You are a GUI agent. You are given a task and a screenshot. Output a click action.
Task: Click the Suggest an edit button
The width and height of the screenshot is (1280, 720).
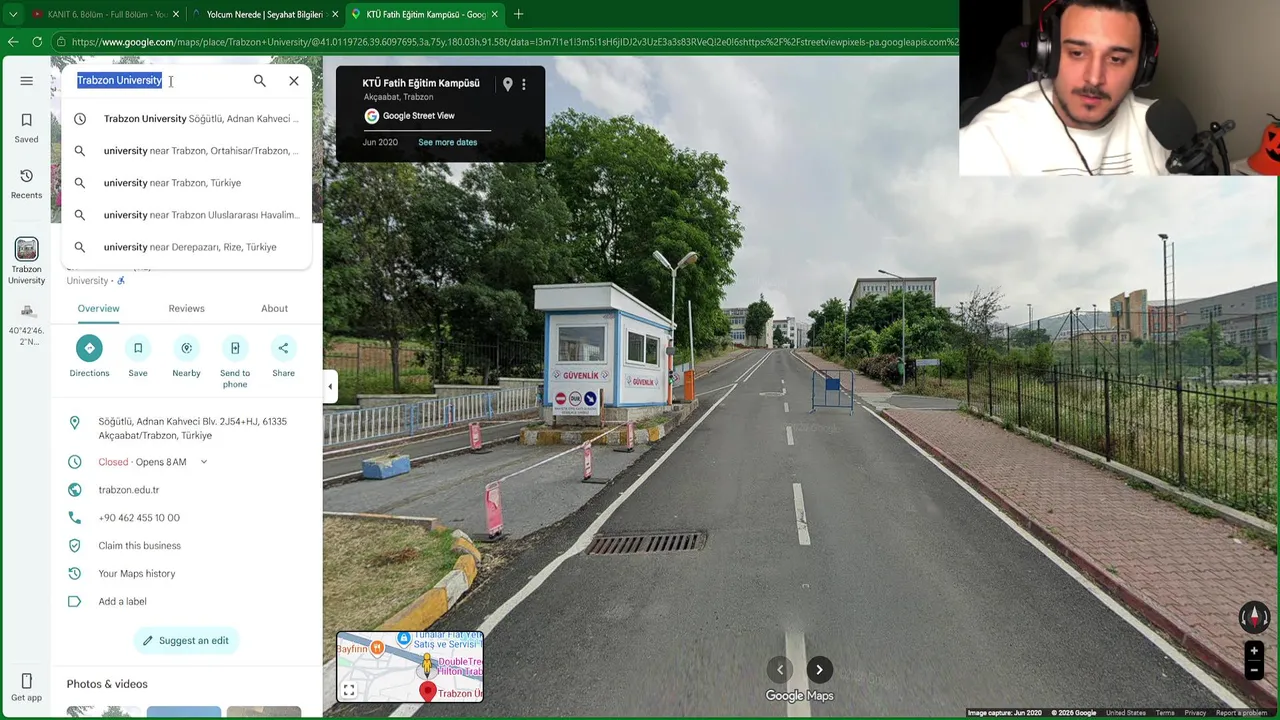186,641
